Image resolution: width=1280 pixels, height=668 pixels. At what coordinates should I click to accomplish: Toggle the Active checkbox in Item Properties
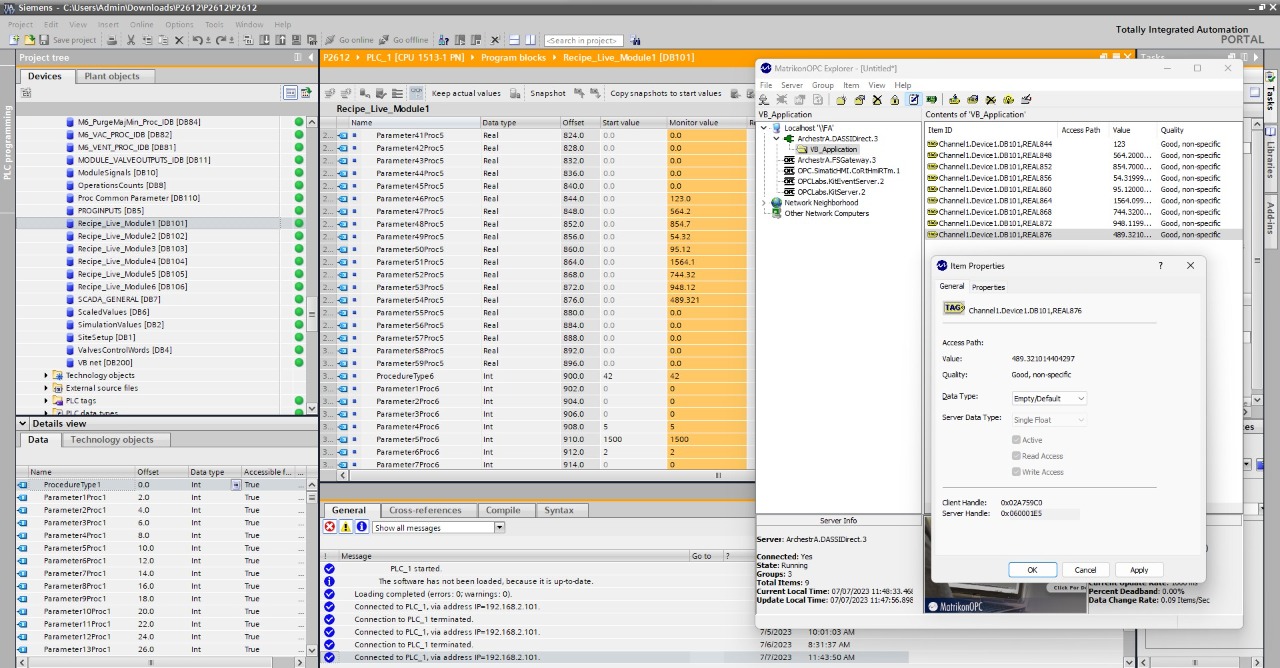pos(1016,440)
